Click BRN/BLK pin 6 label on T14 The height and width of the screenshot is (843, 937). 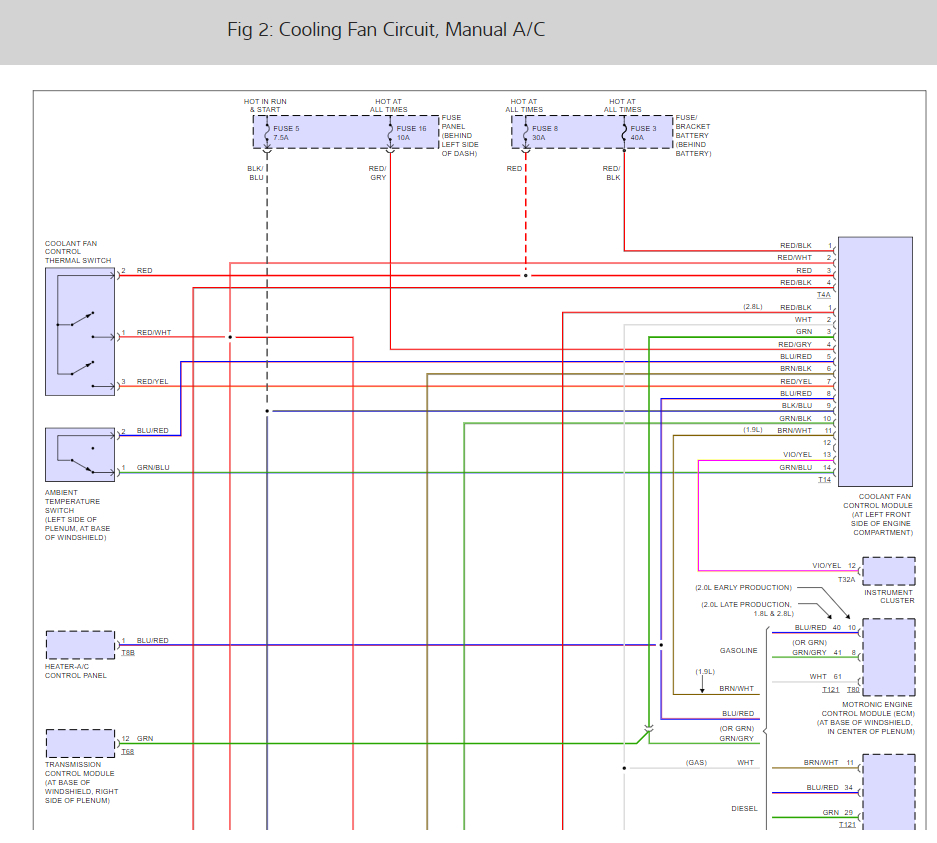806,369
